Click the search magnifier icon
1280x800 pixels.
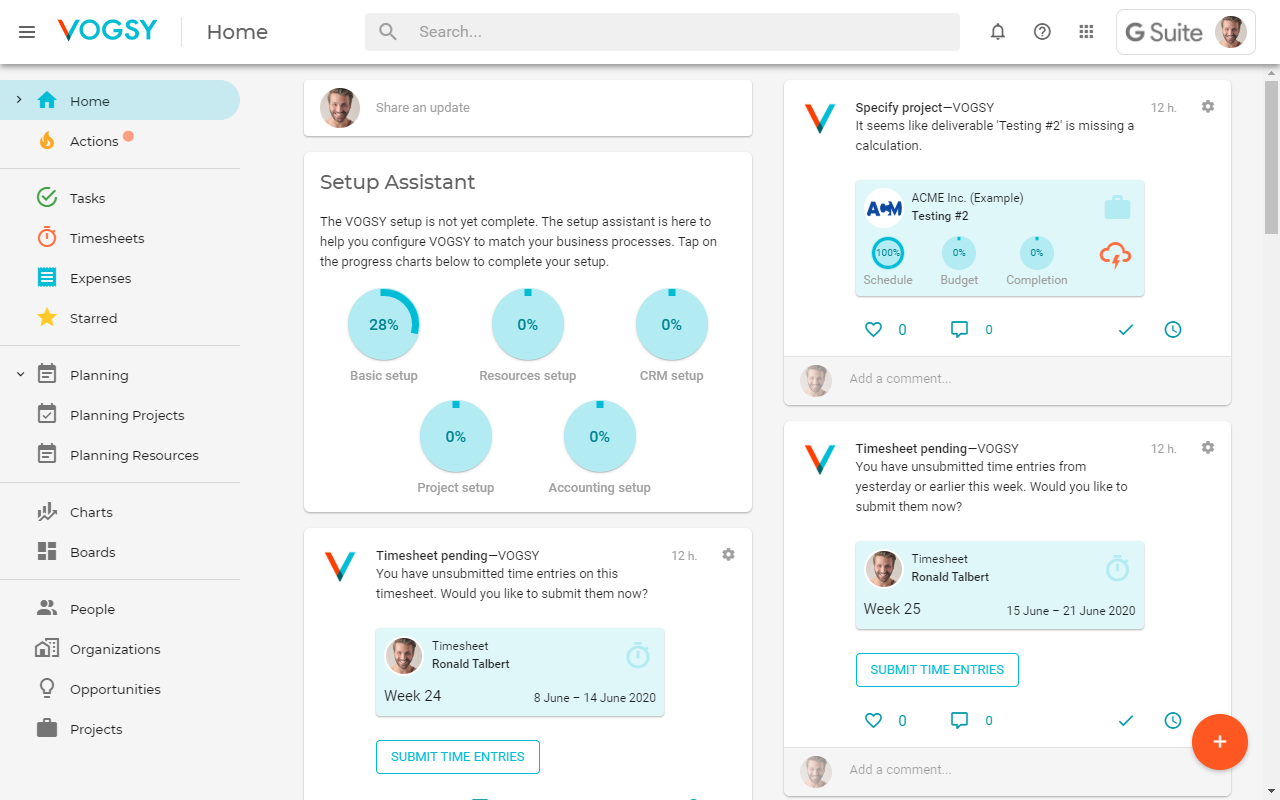[388, 32]
